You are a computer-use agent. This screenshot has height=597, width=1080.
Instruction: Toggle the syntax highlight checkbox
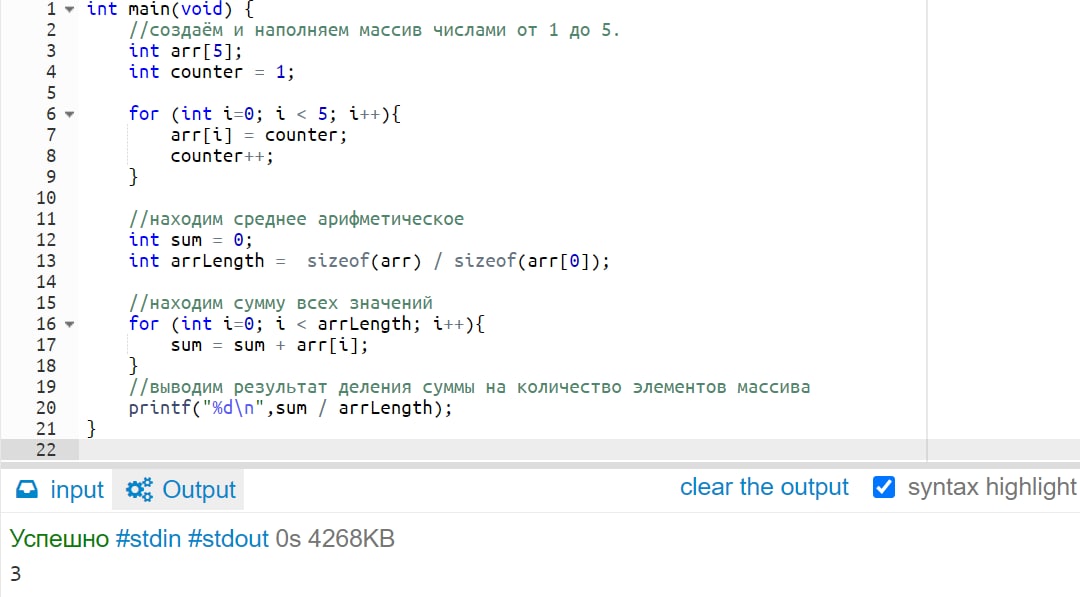[884, 487]
